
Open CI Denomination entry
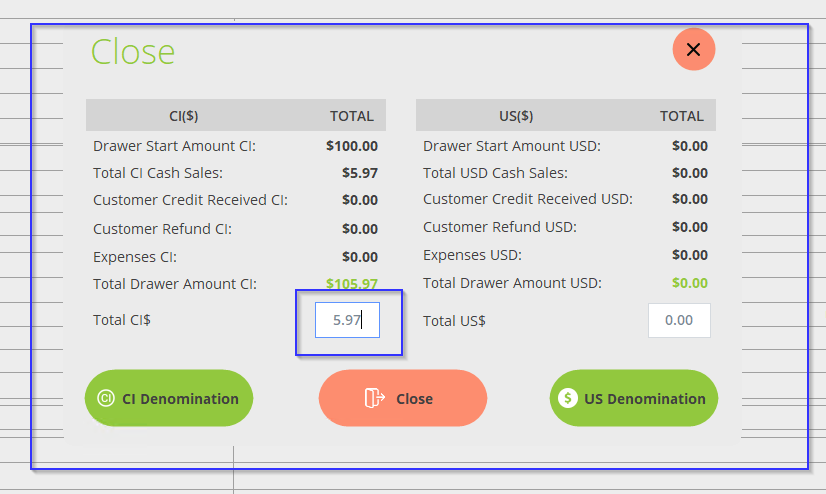[169, 398]
